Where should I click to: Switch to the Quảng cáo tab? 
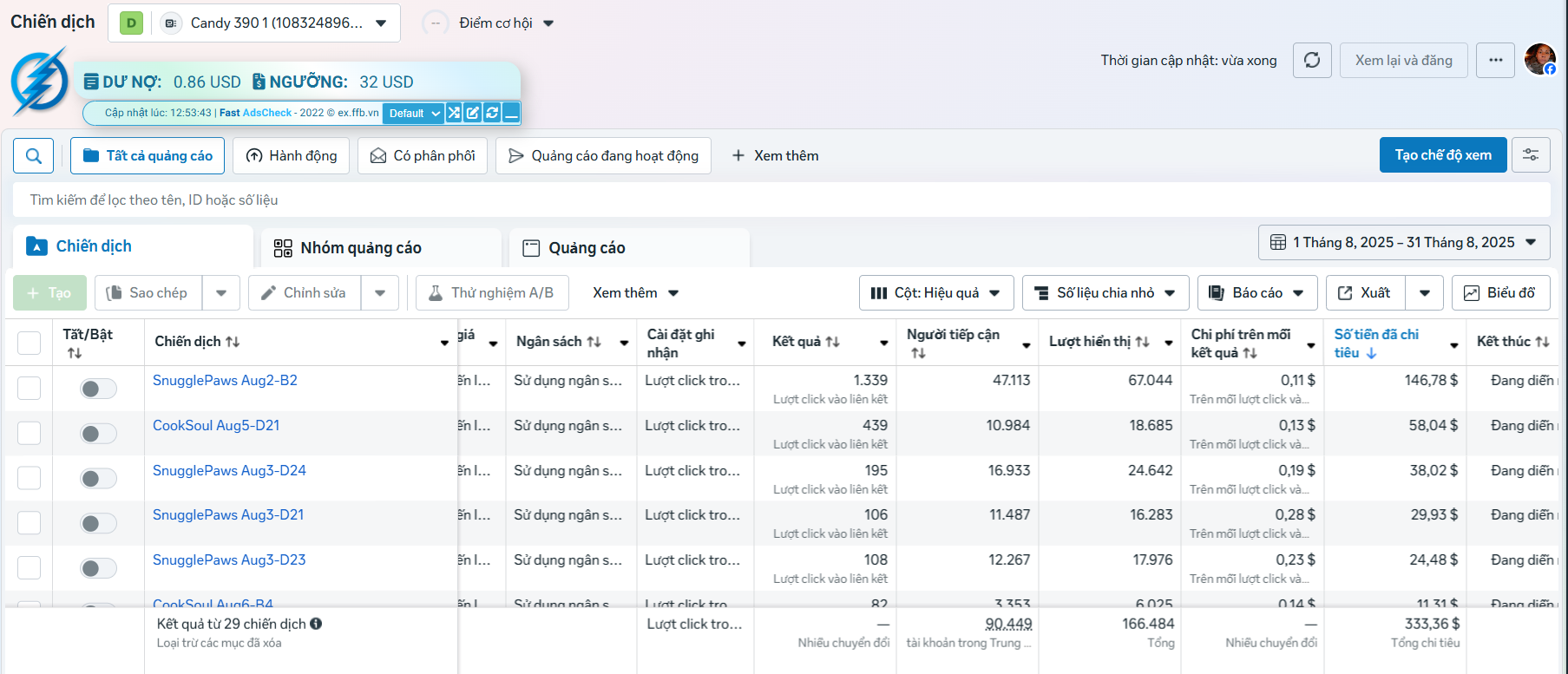pyautogui.click(x=629, y=248)
